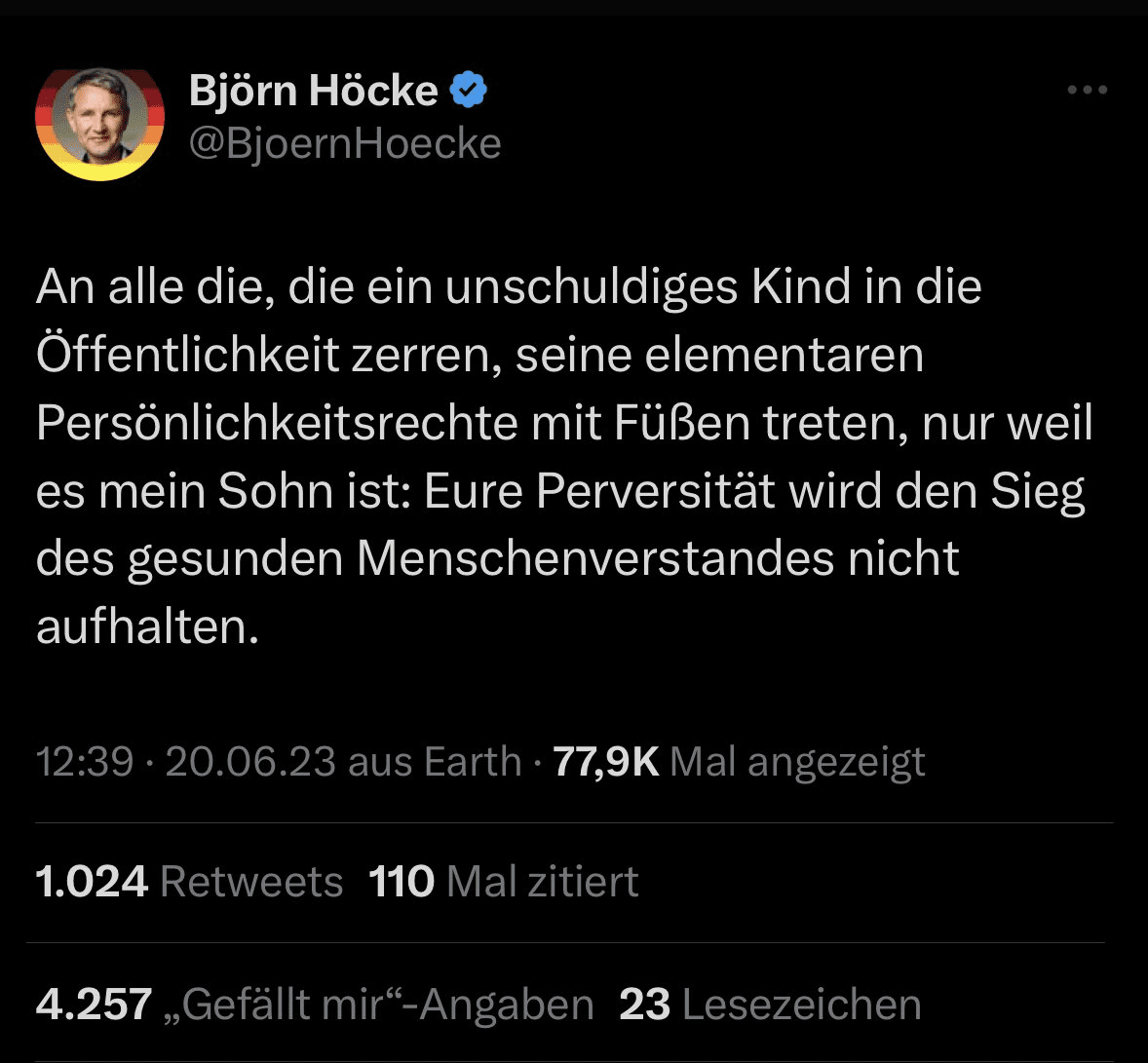Open the @BjoernHoecke handle link
Viewport: 1148px width, 1063px height.
tap(345, 143)
